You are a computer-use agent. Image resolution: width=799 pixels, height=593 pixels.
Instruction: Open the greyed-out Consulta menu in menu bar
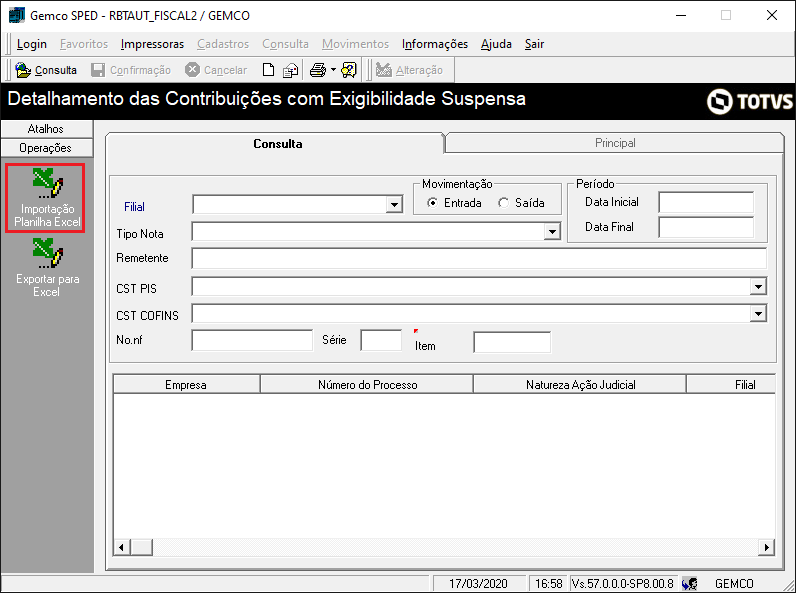tap(285, 44)
